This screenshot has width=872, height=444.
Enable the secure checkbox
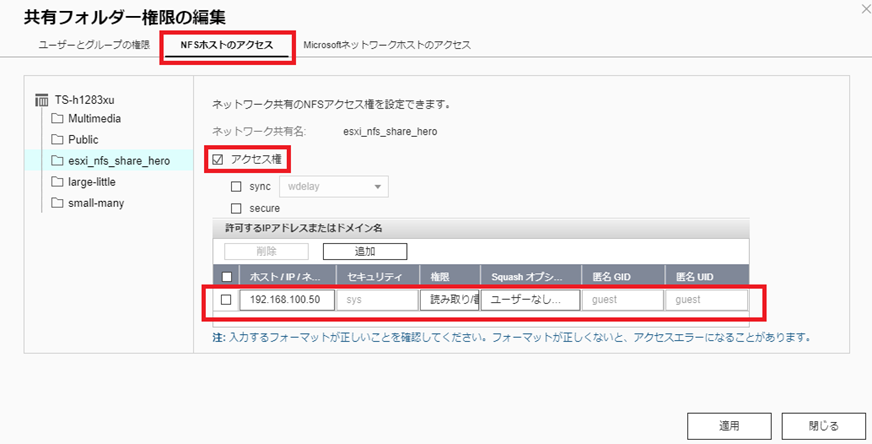[236, 208]
